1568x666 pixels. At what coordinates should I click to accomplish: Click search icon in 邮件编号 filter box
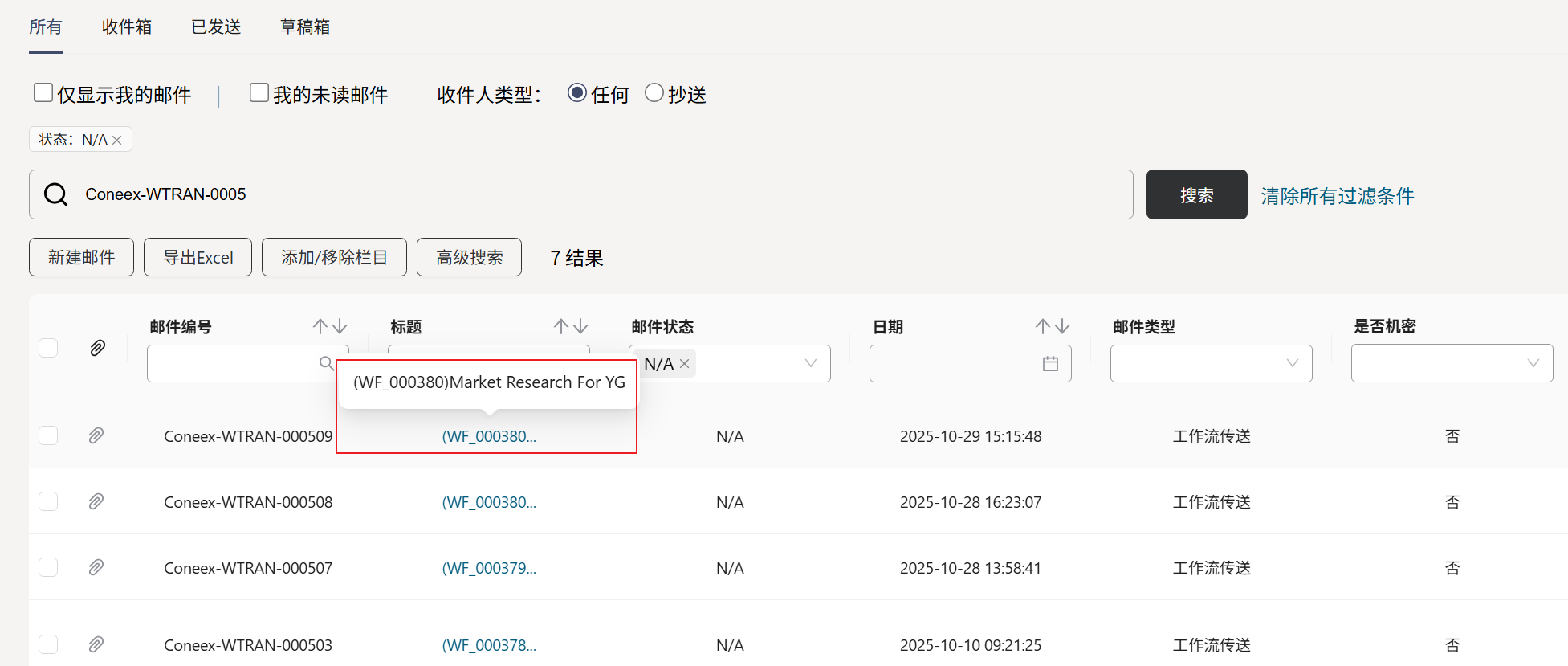326,363
